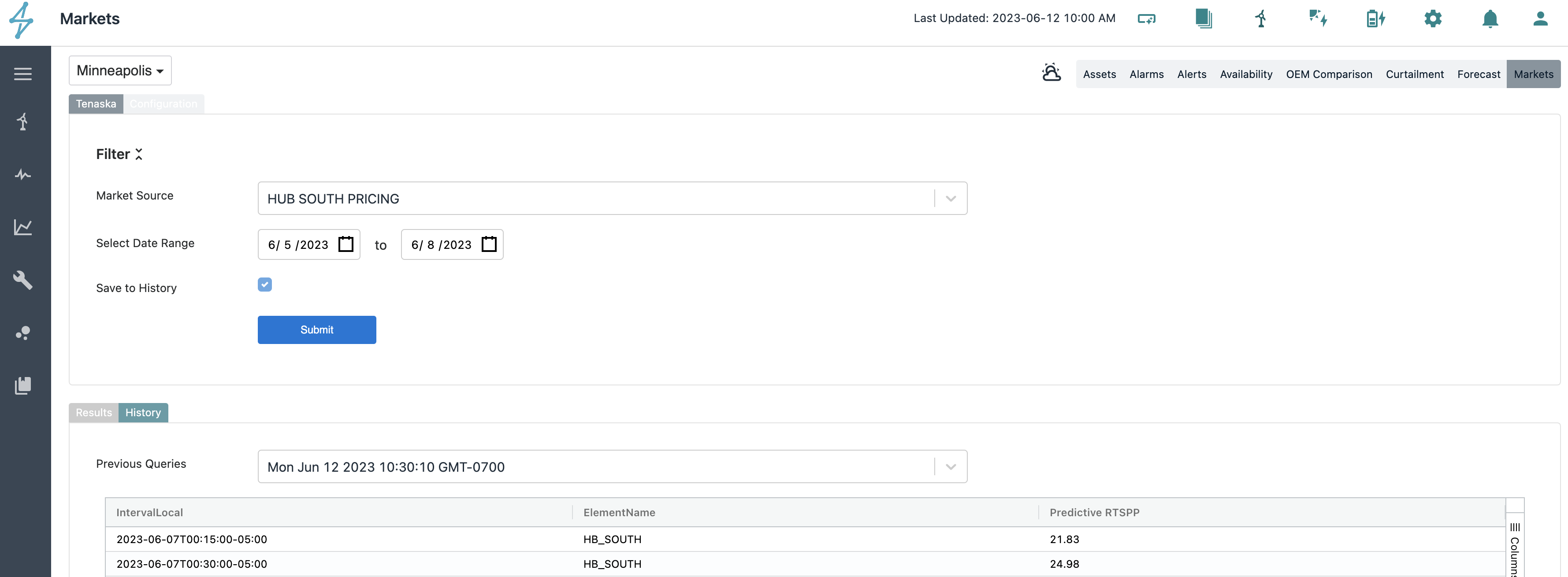1568x577 pixels.
Task: Select the Markets tab
Action: [x=1533, y=74]
